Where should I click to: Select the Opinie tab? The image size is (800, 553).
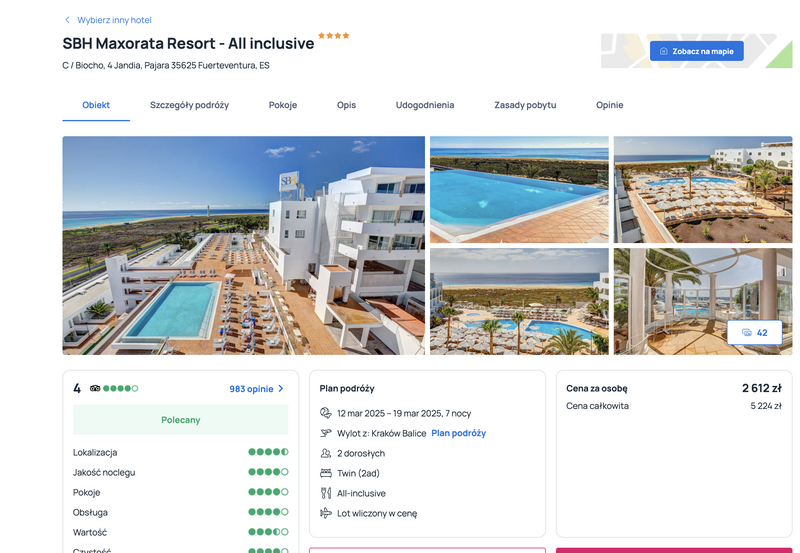[610, 105]
